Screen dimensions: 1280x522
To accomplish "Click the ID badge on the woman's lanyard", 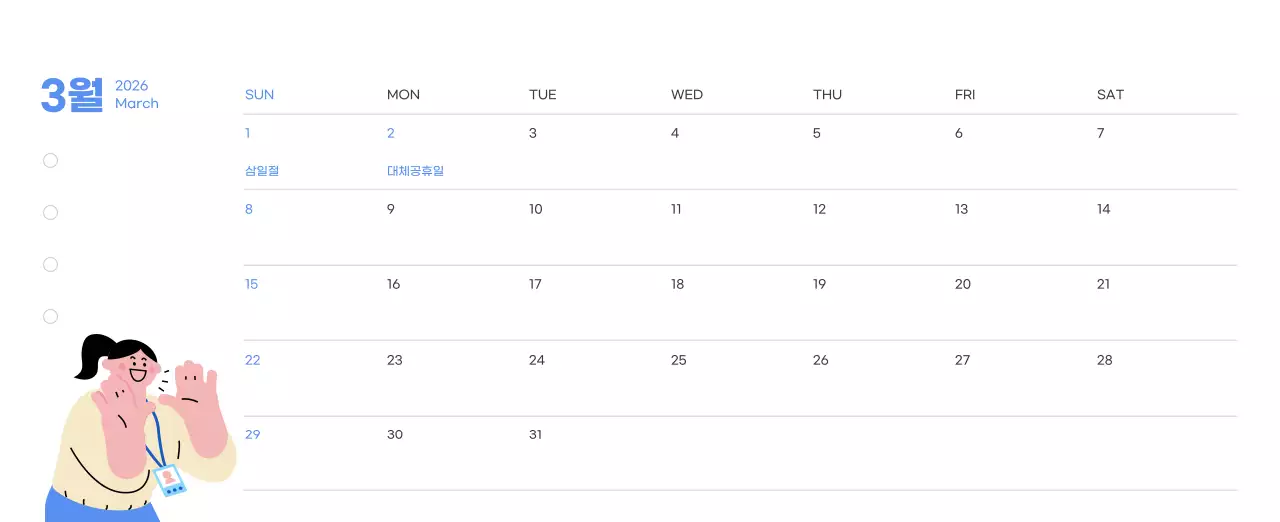I will tap(170, 480).
